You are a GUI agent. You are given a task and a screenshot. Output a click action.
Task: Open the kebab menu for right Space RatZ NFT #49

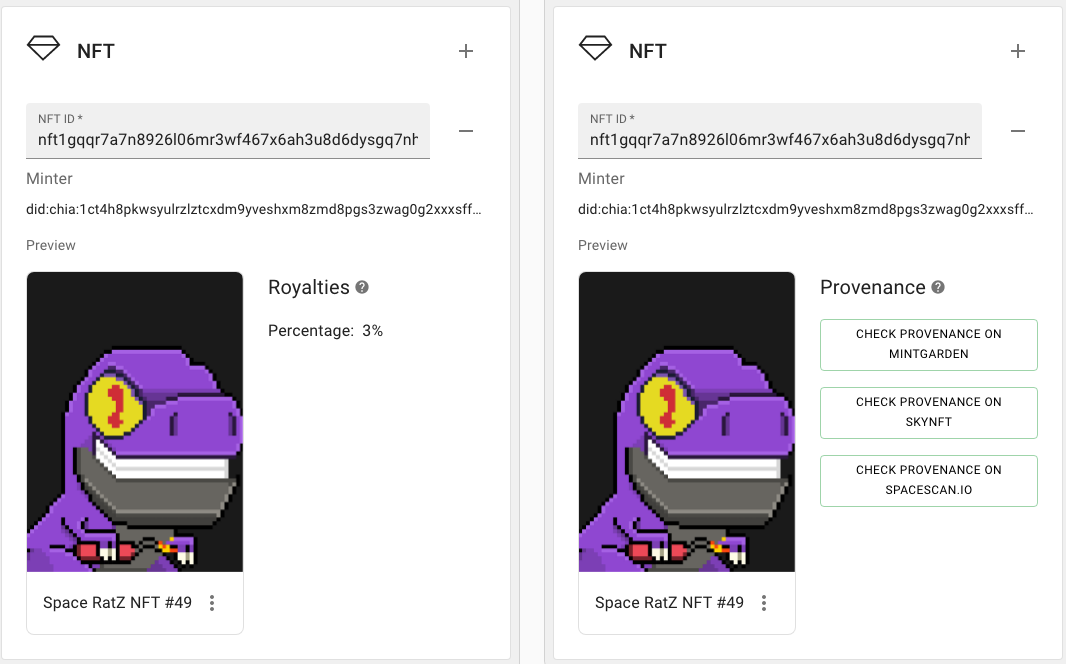(x=763, y=603)
